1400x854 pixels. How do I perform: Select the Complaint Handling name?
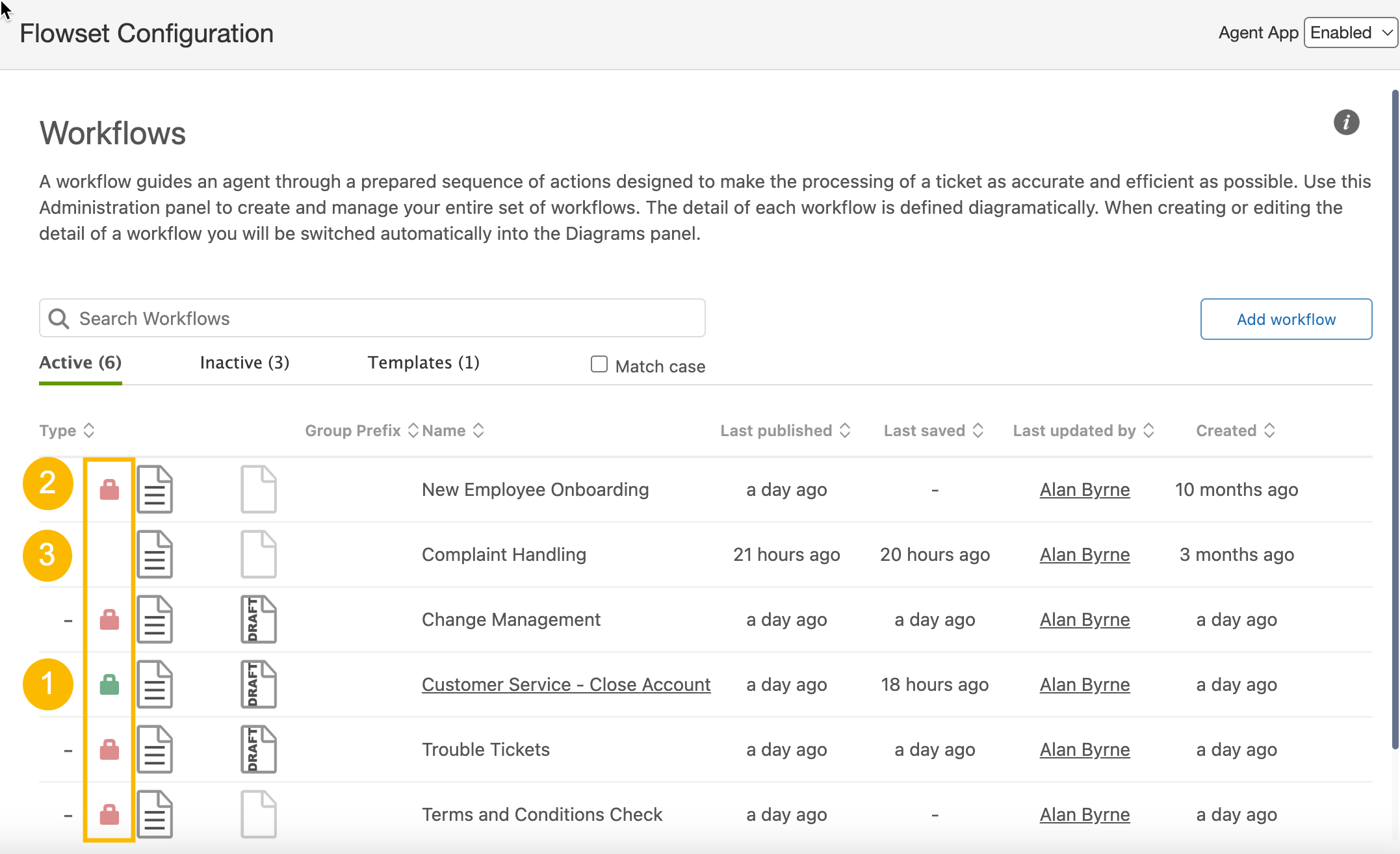click(504, 554)
